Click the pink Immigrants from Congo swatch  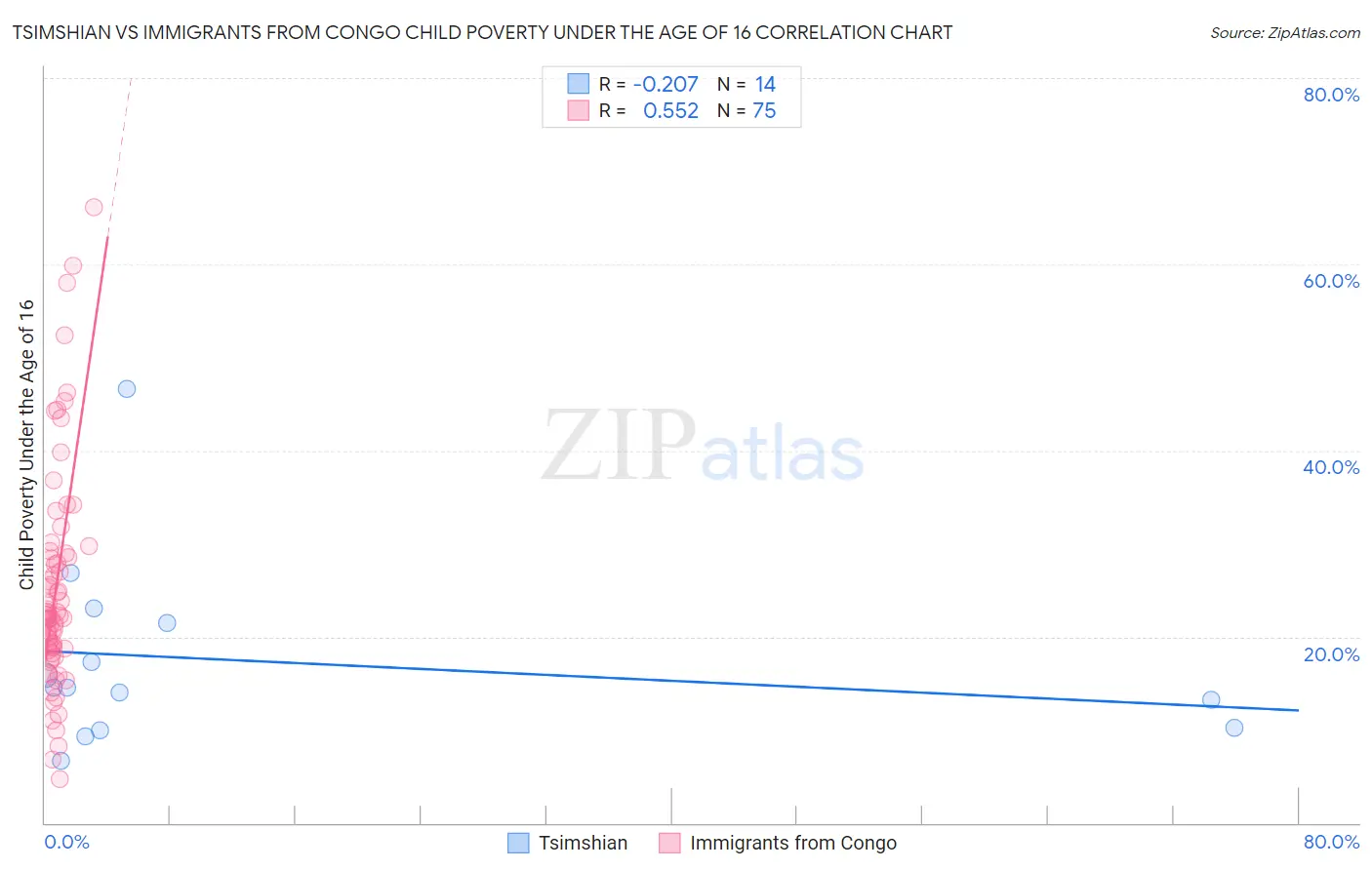click(669, 843)
